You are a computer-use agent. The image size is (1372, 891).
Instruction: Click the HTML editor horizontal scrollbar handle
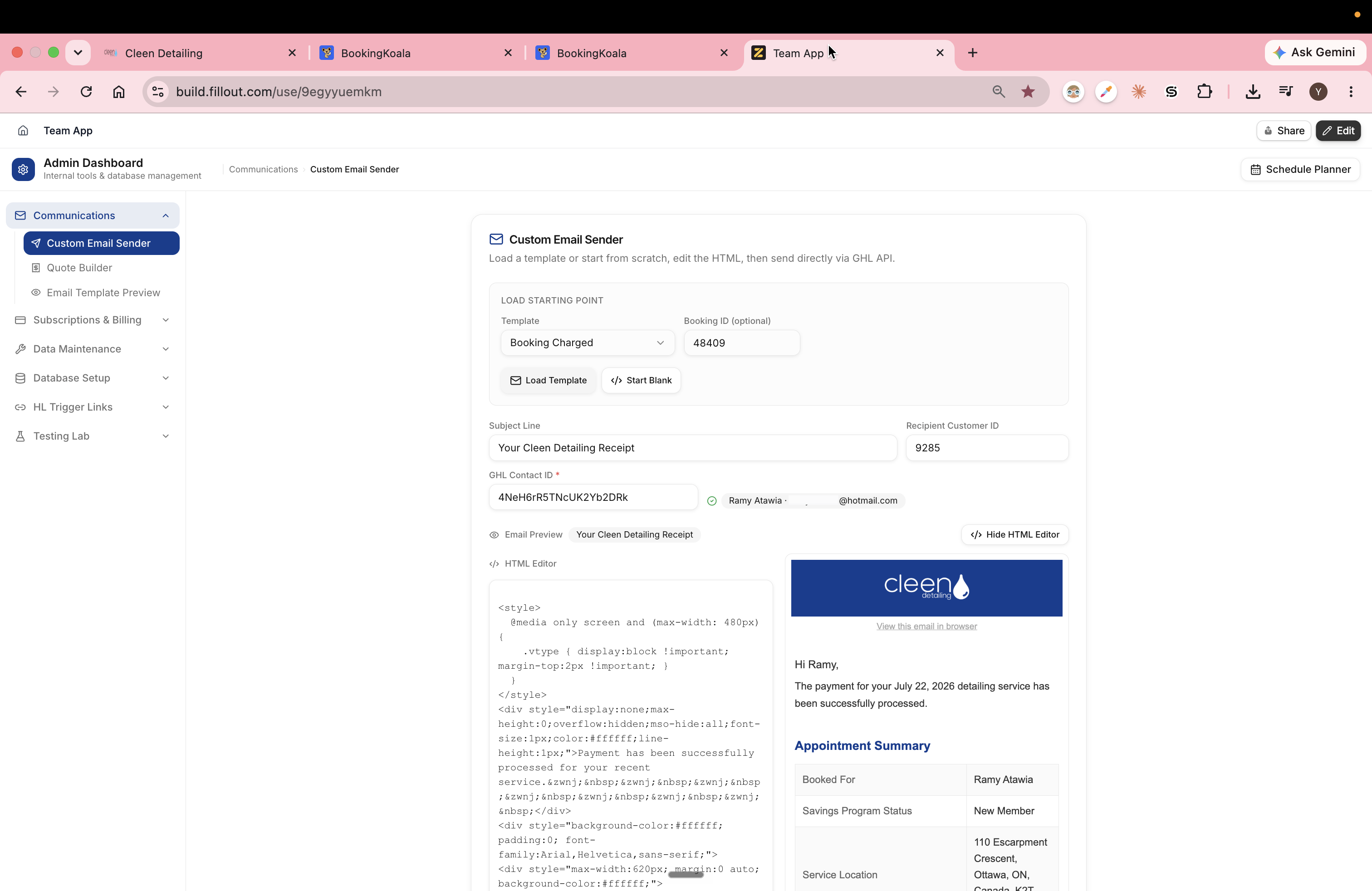click(x=686, y=875)
